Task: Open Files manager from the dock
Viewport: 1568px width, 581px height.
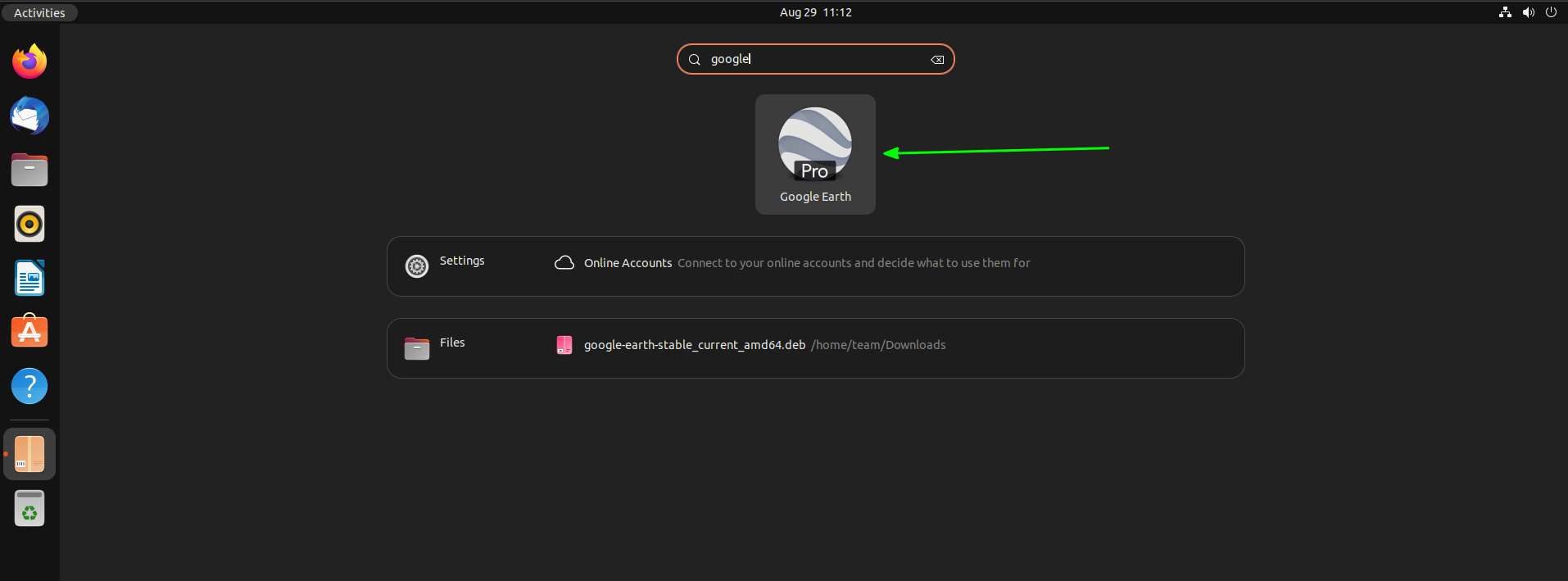Action: [29, 170]
